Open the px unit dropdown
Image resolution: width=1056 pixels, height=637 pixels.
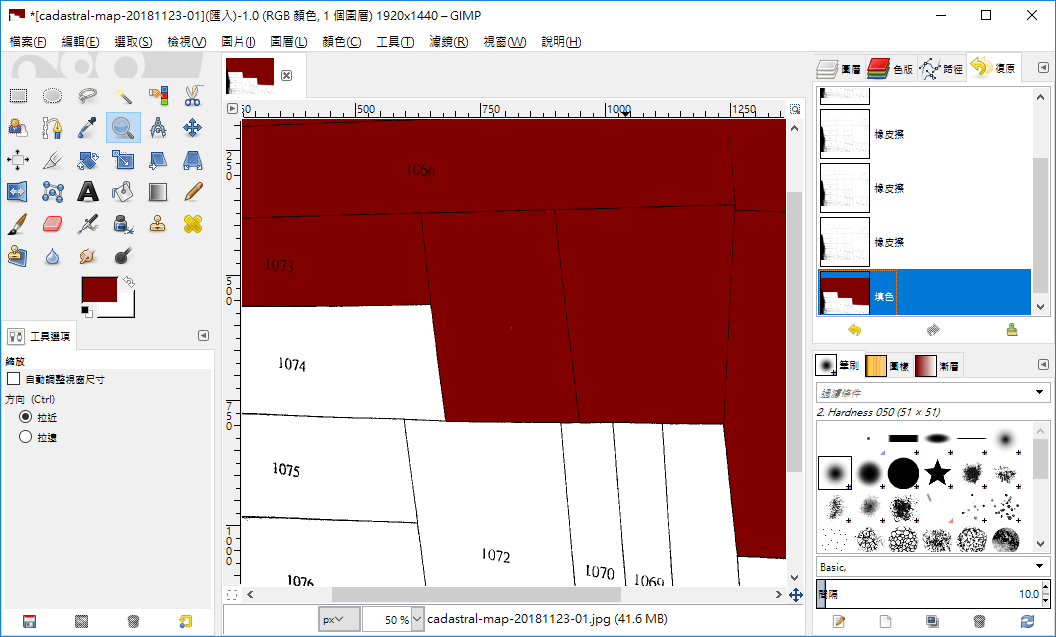pos(340,619)
